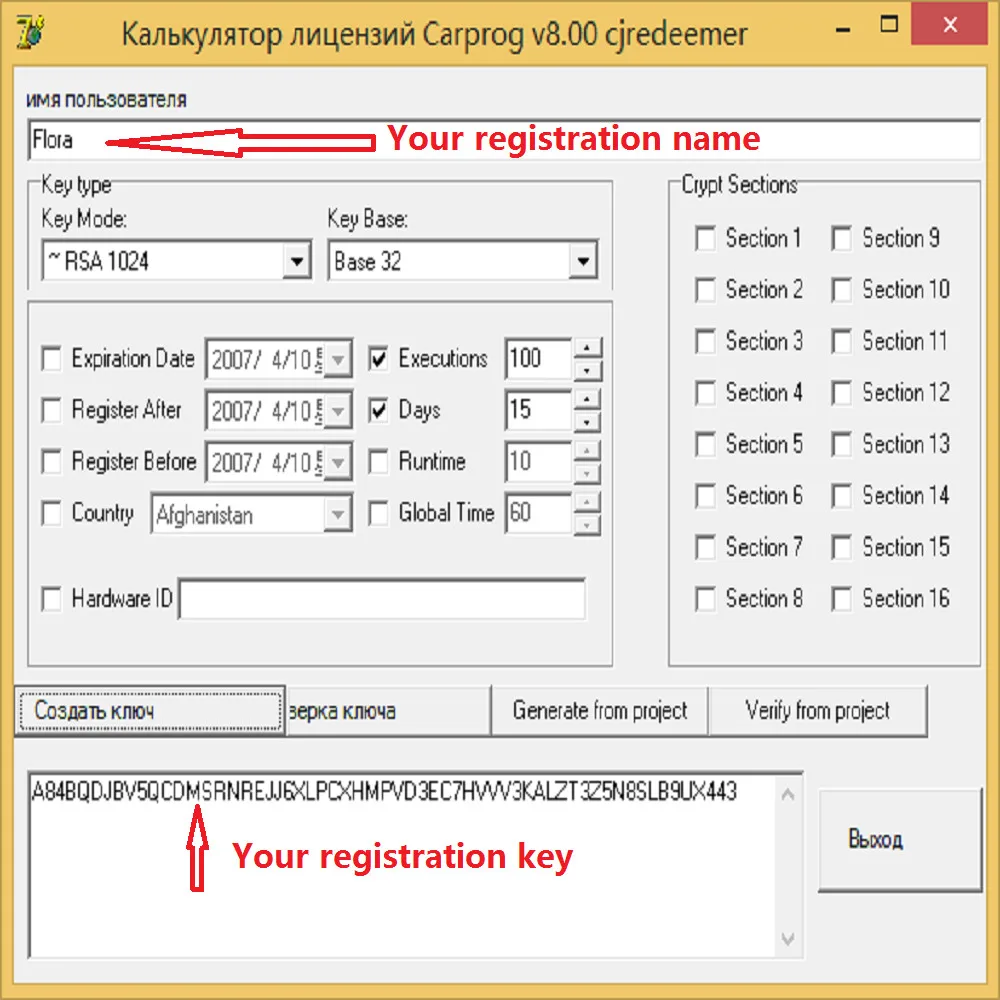Check the Section 11 checkbox

click(x=841, y=341)
